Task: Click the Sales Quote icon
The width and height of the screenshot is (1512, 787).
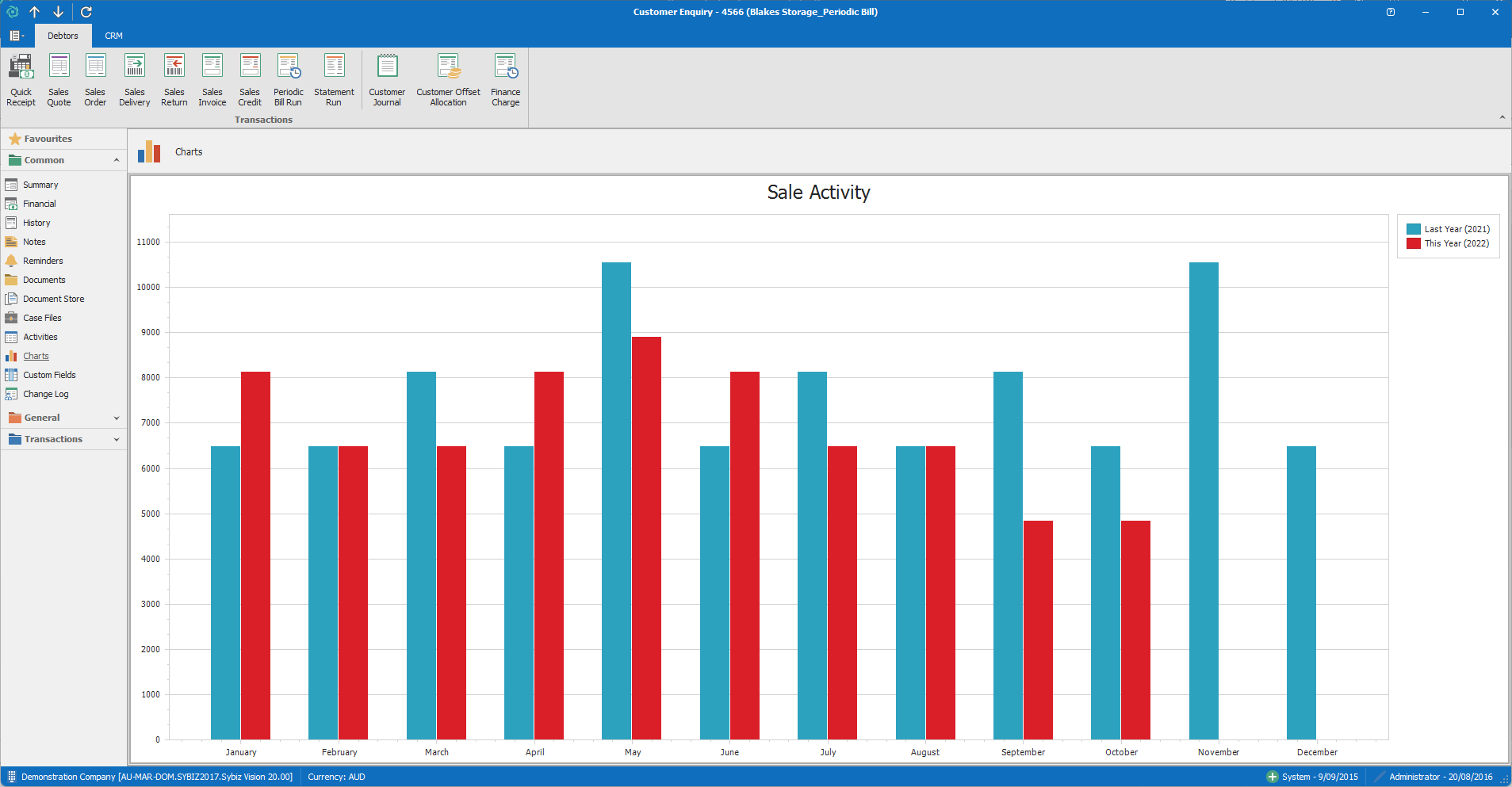Action: click(x=59, y=79)
